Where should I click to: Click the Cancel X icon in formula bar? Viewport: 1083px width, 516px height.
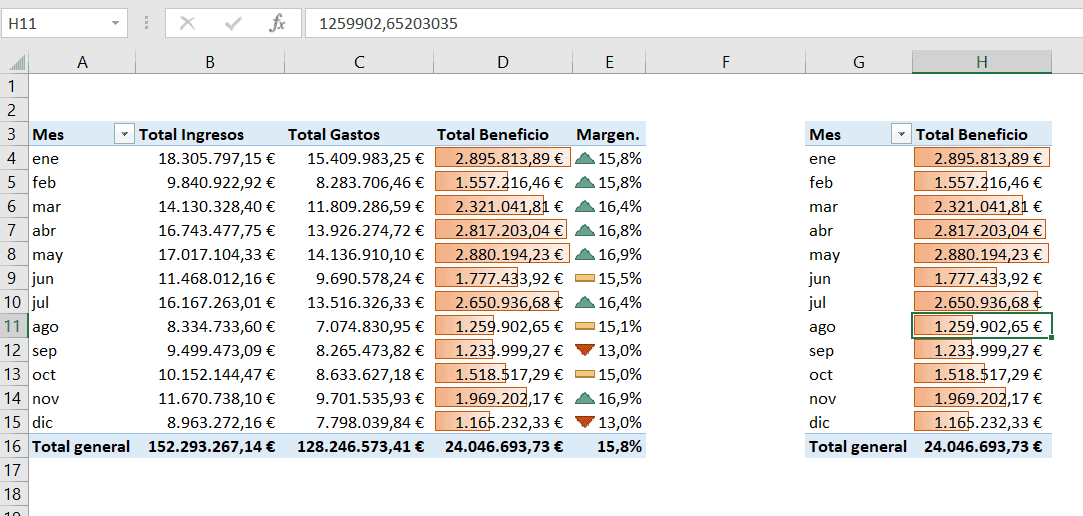pyautogui.click(x=187, y=23)
